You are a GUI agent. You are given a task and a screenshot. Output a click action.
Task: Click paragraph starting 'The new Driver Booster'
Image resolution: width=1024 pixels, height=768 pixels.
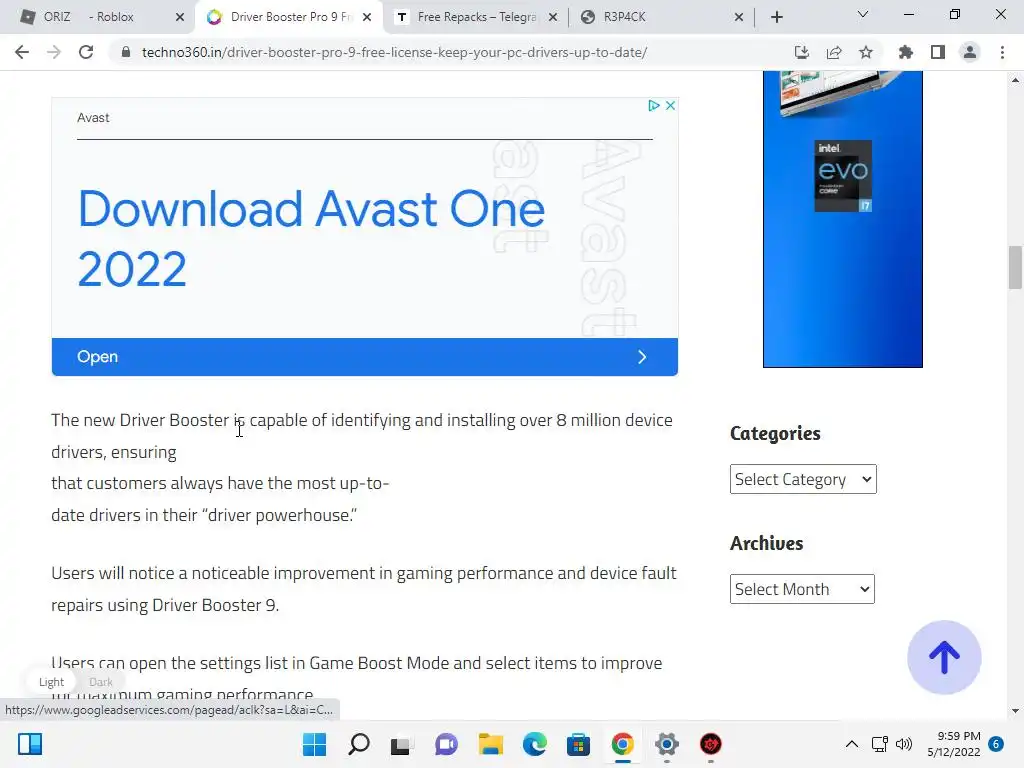362,468
